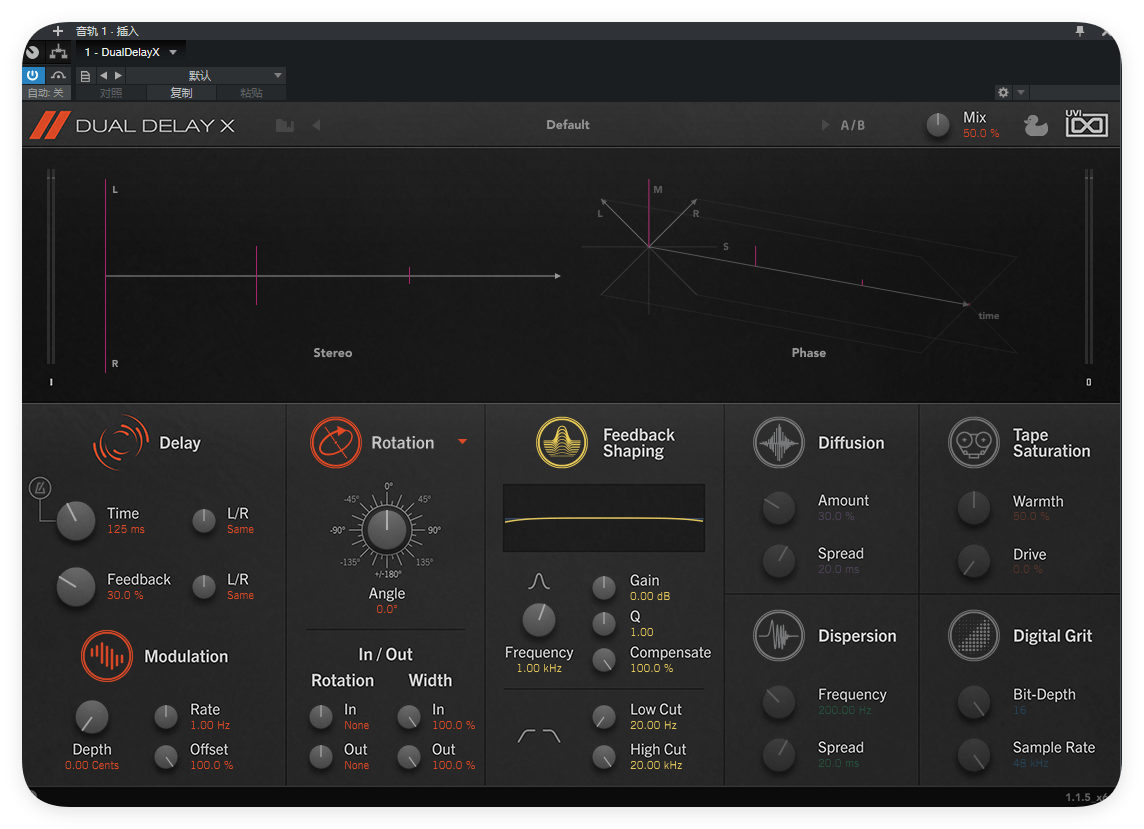Image resolution: width=1144 pixels, height=829 pixels.
Task: Click the pin window icon
Action: [x=1080, y=31]
